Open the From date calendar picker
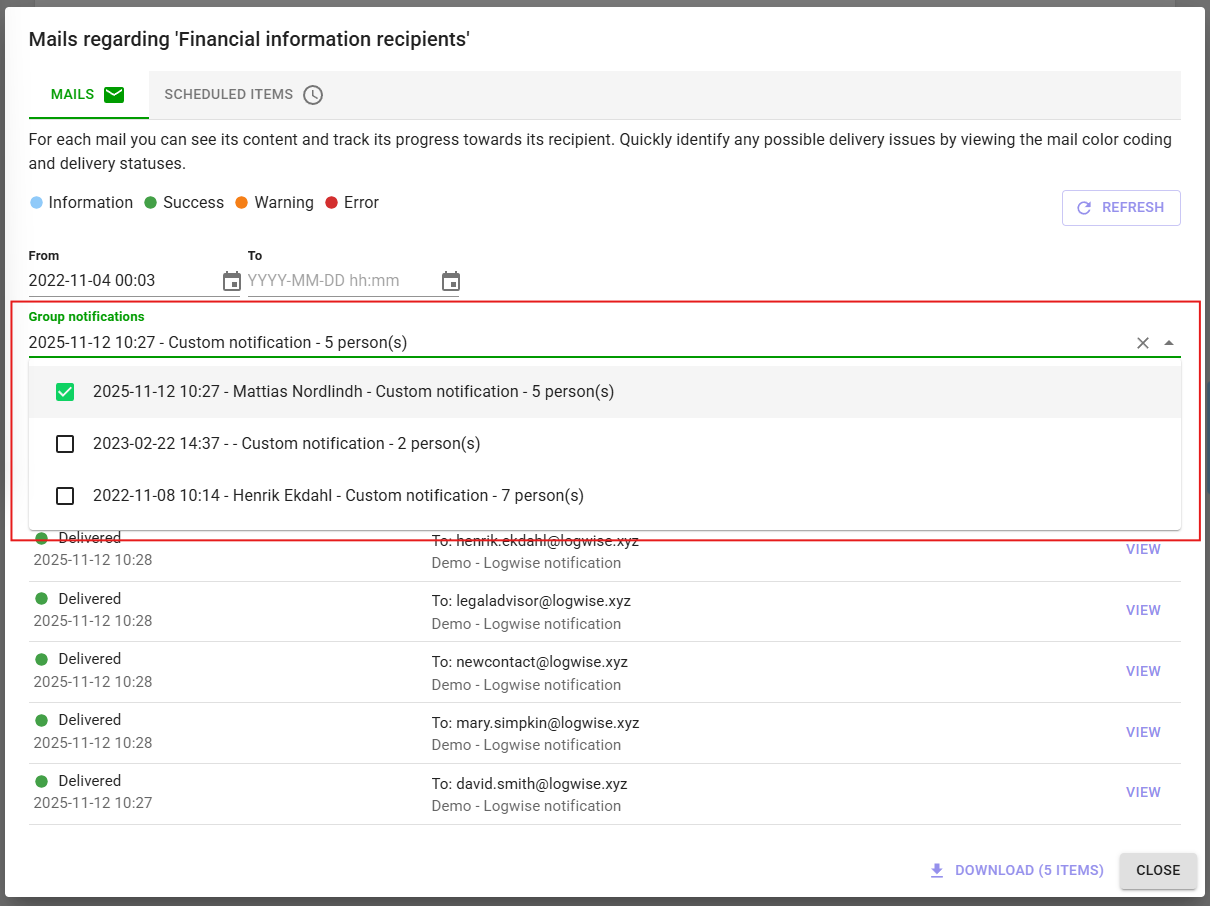This screenshot has height=906, width=1210. click(x=231, y=281)
